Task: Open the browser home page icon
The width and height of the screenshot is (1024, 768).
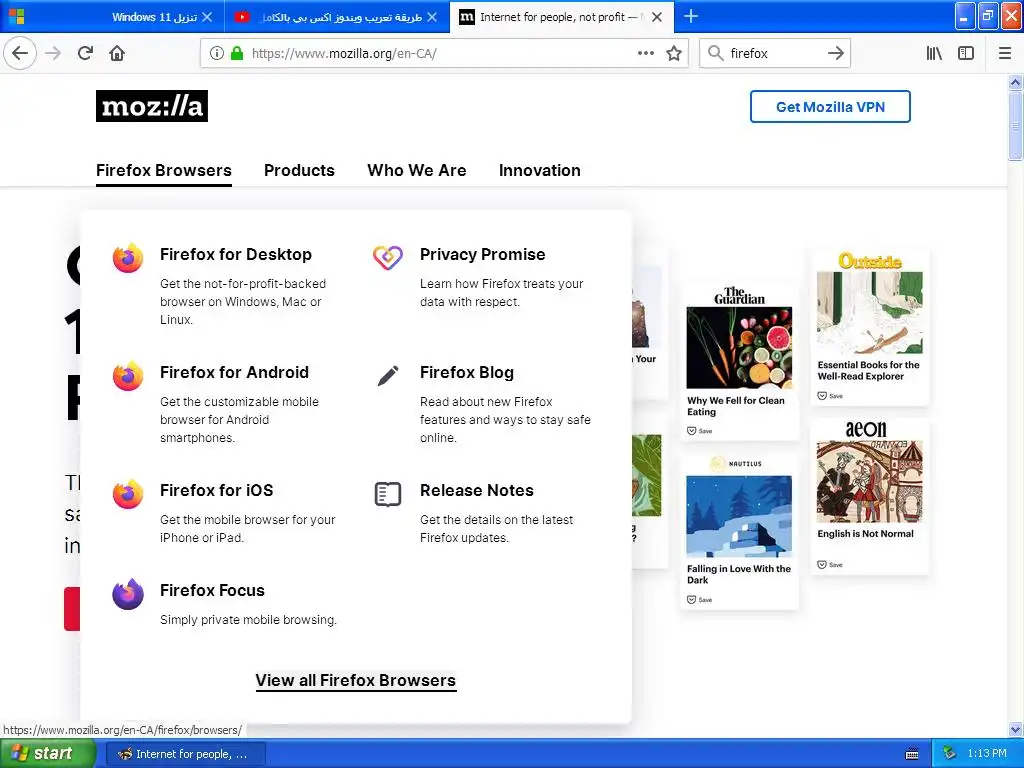Action: click(x=117, y=53)
